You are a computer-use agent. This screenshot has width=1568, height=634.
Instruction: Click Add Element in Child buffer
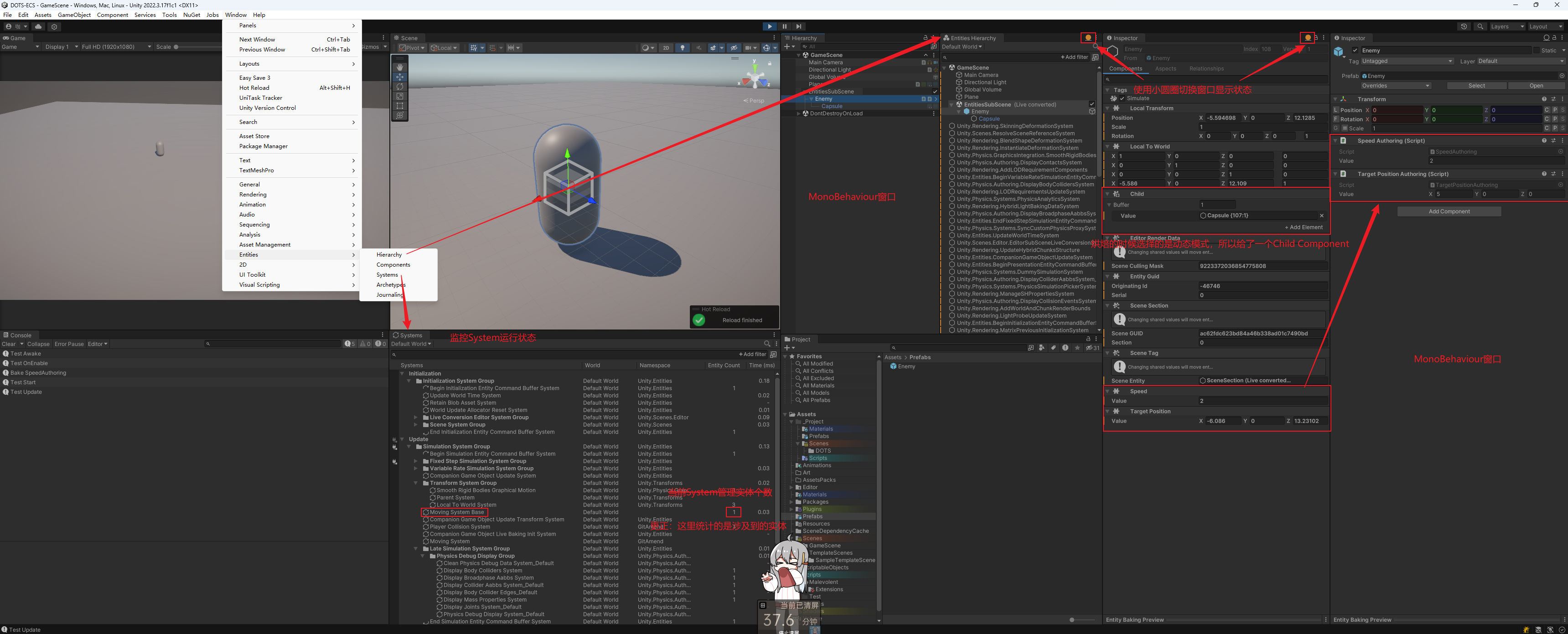pos(1303,227)
